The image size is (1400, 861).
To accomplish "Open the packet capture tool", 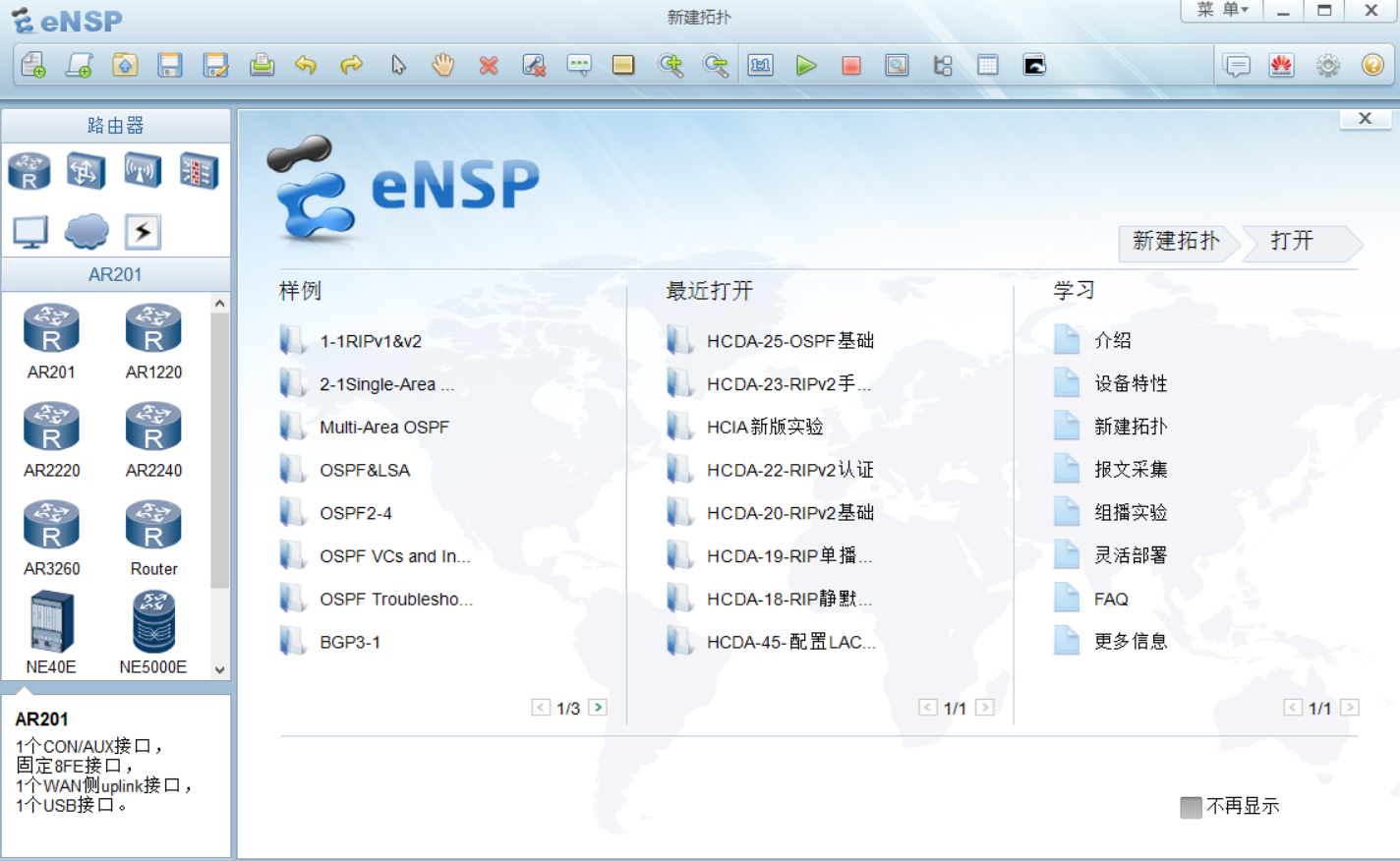I will point(897,65).
